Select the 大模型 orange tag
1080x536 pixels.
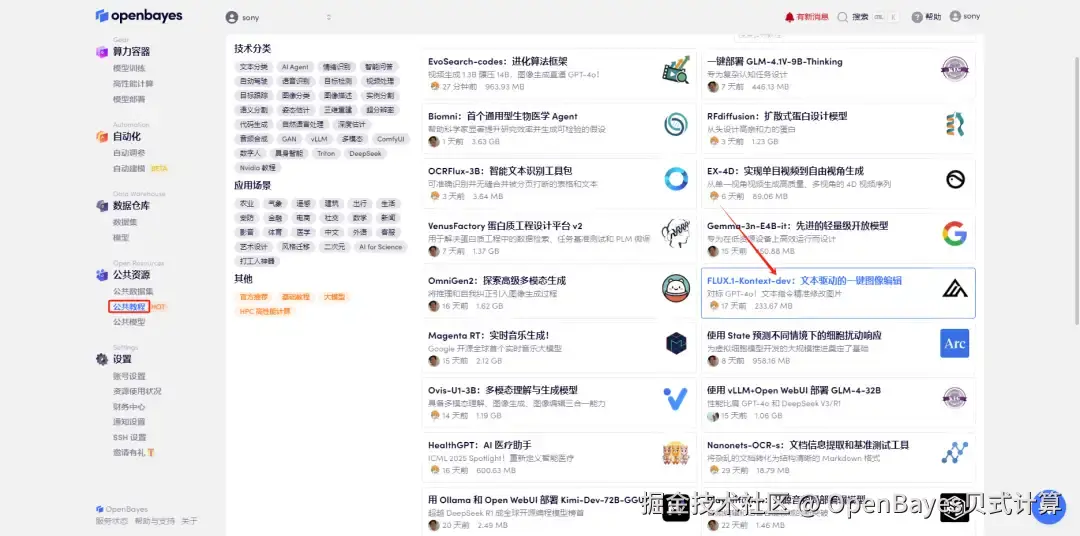coord(334,297)
